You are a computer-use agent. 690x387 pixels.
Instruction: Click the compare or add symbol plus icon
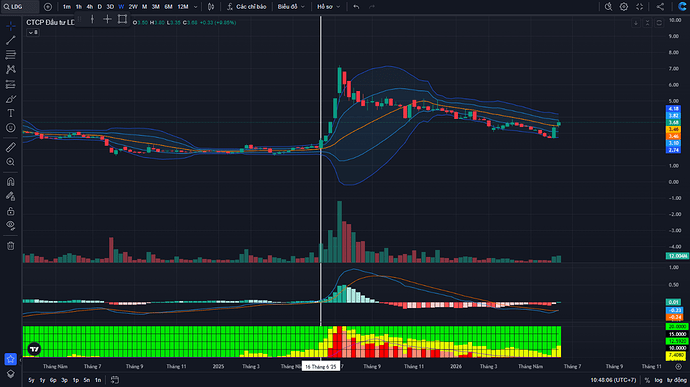pyautogui.click(x=48, y=7)
